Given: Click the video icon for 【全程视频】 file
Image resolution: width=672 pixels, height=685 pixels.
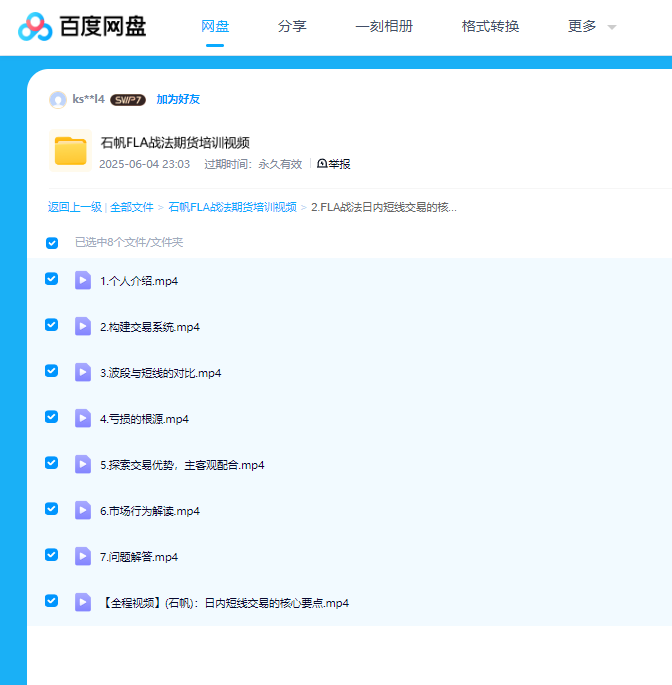Looking at the screenshot, I should tap(83, 602).
